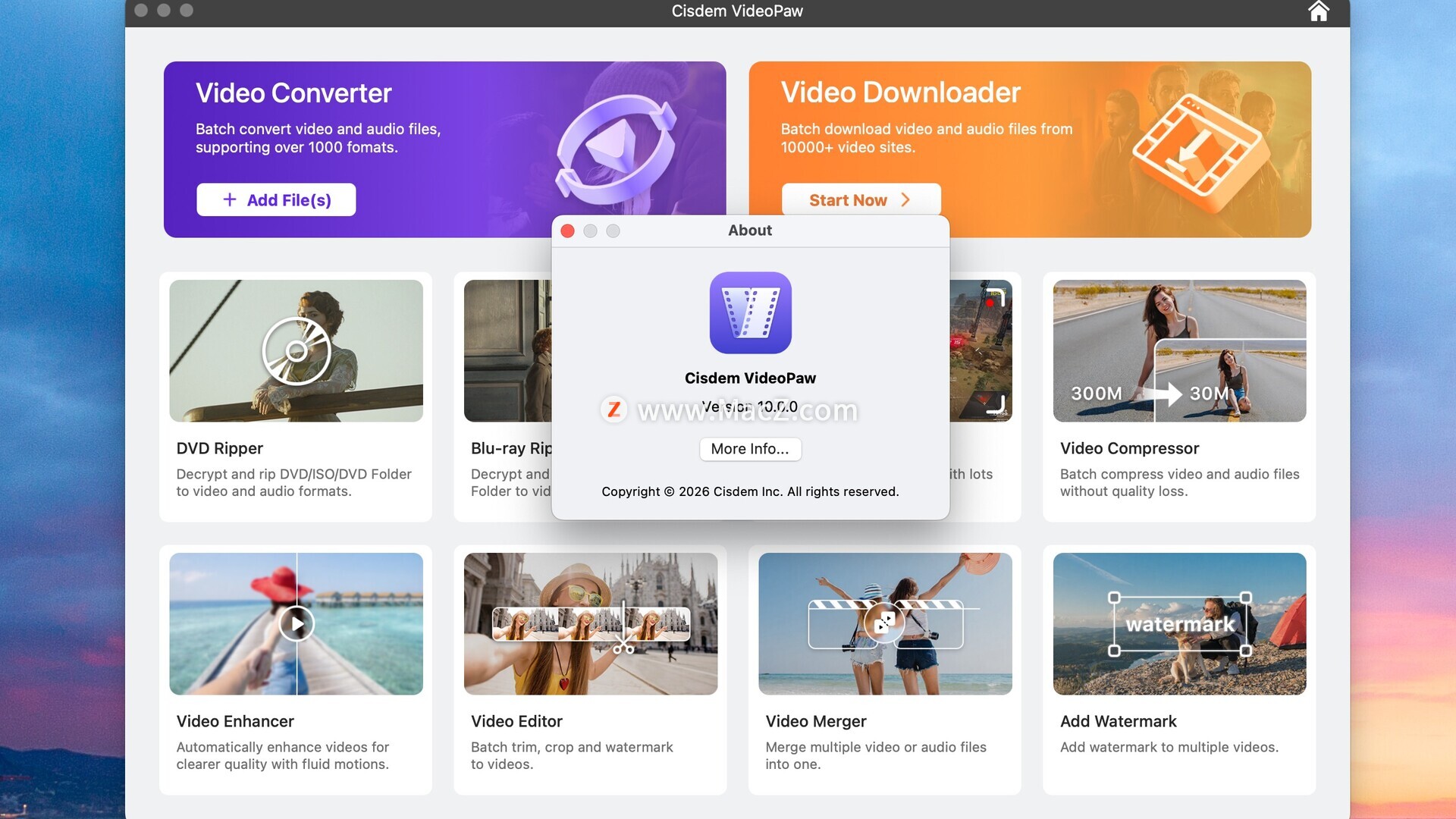Click the watermark box on Add Watermark
This screenshot has width=1456, height=819.
click(x=1179, y=624)
